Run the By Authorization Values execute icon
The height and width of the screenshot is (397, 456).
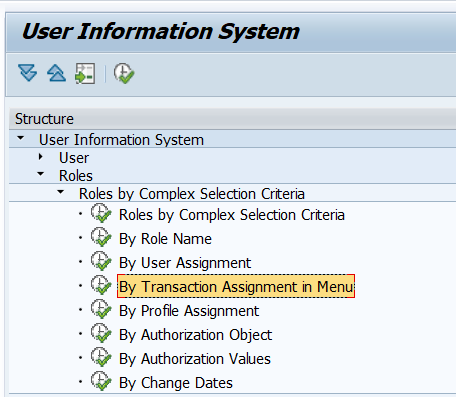[101, 357]
